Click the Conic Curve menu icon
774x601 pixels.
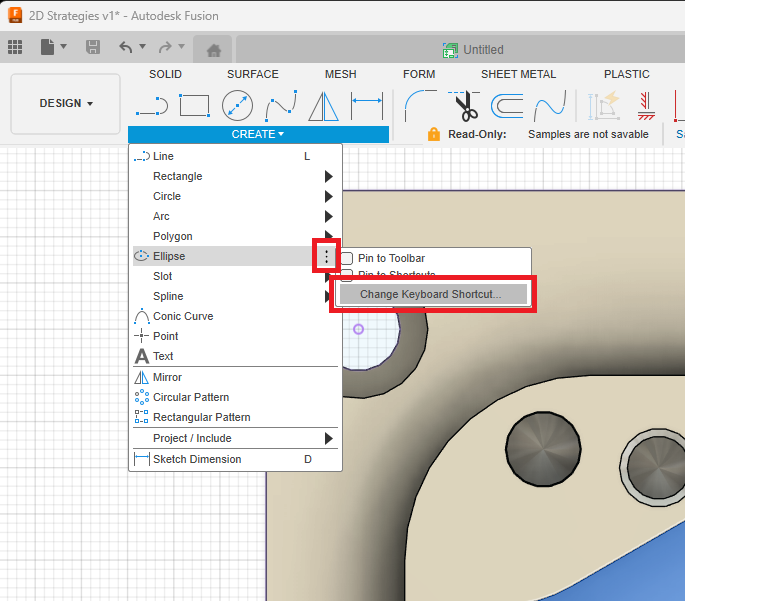[x=142, y=316]
